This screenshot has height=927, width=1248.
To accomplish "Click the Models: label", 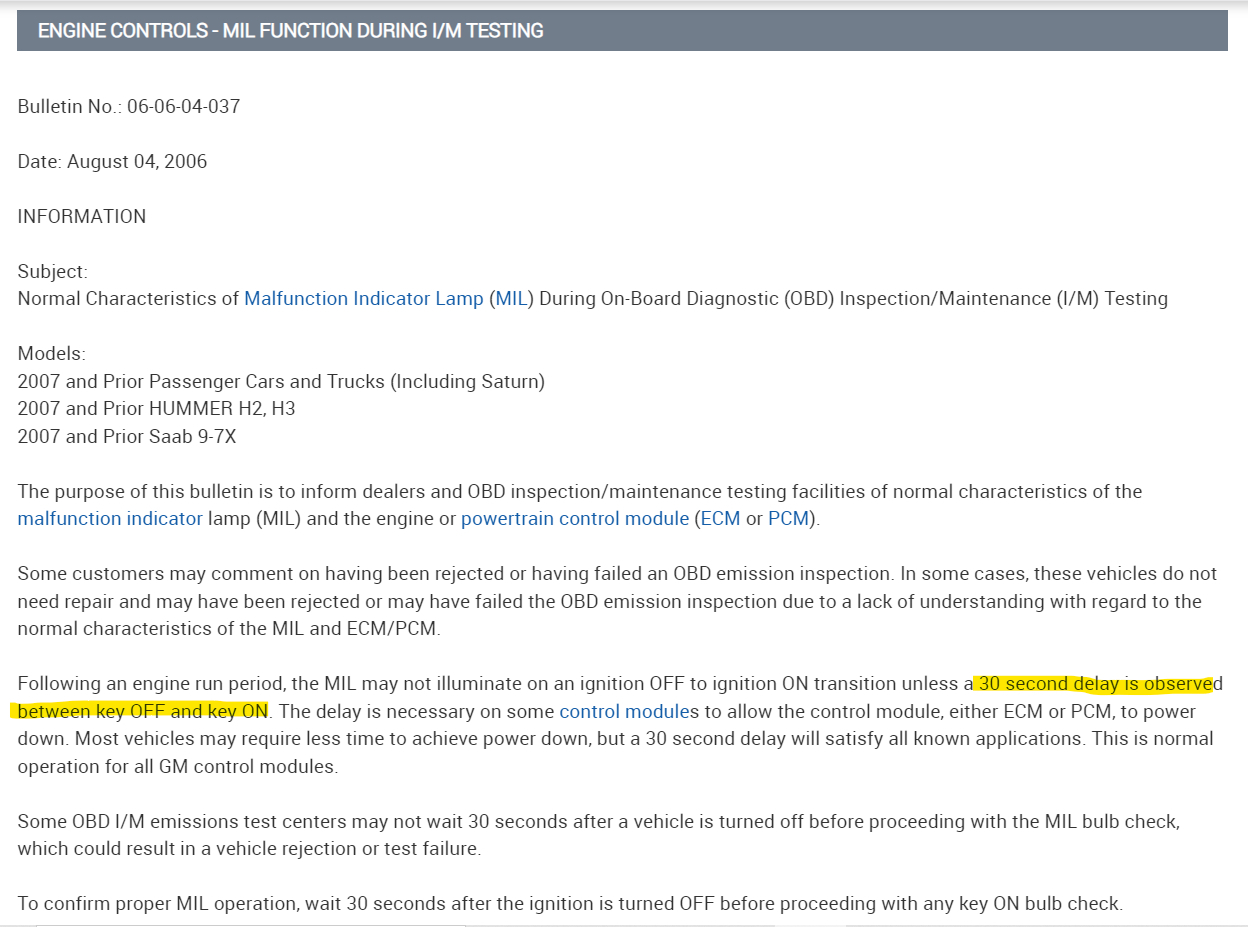I will pyautogui.click(x=52, y=354).
